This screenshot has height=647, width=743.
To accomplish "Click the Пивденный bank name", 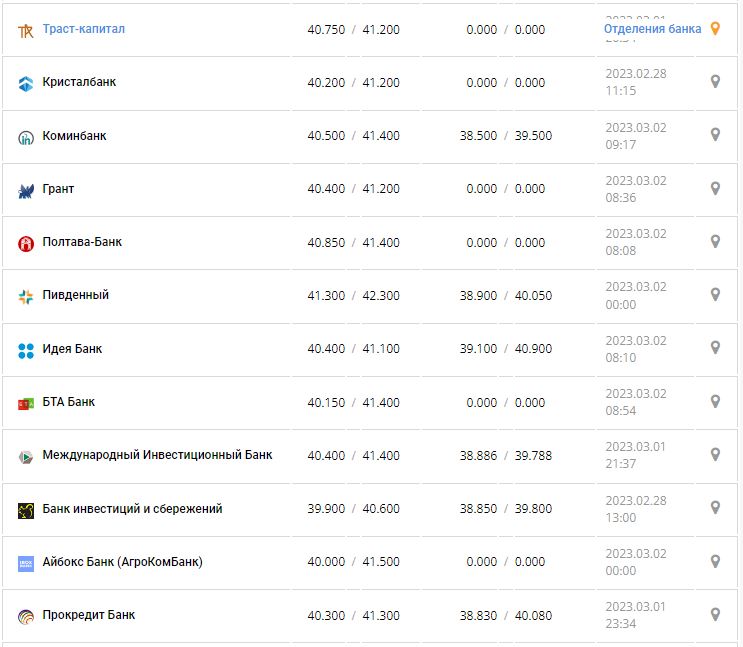I will (x=75, y=295).
